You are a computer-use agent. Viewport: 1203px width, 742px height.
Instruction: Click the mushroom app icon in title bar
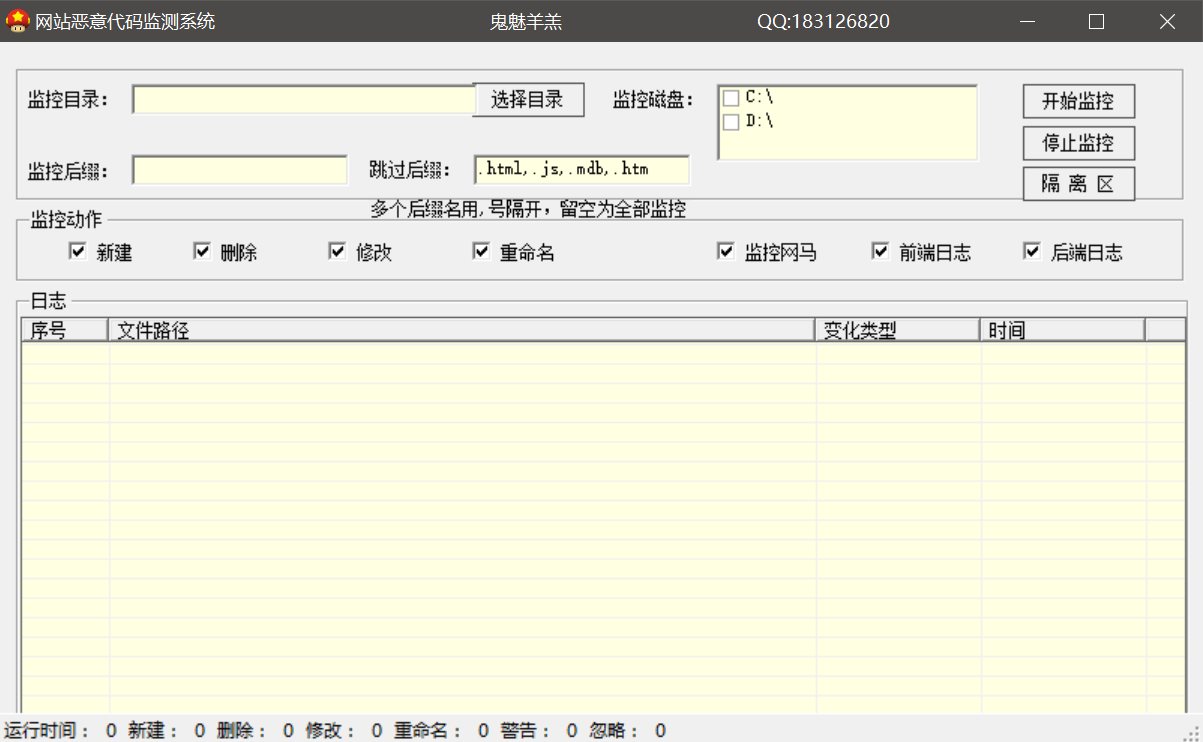coord(17,21)
